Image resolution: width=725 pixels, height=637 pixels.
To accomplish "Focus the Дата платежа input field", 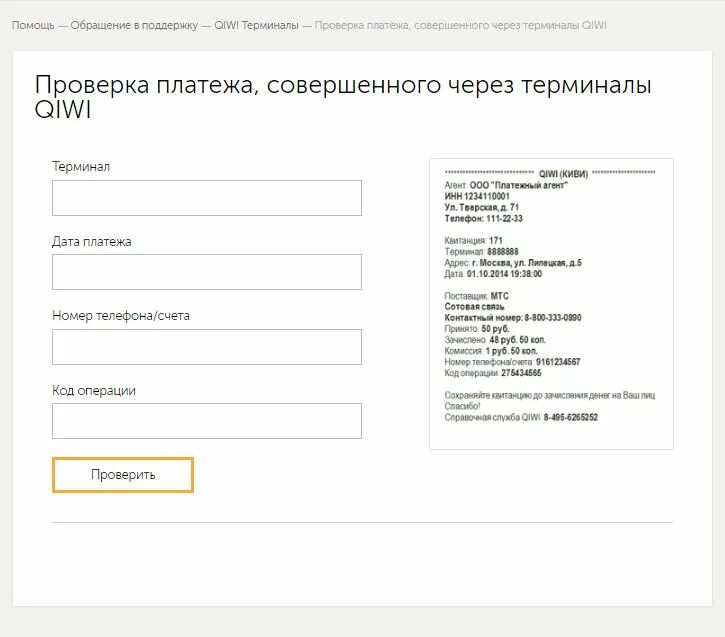I will pos(207,272).
